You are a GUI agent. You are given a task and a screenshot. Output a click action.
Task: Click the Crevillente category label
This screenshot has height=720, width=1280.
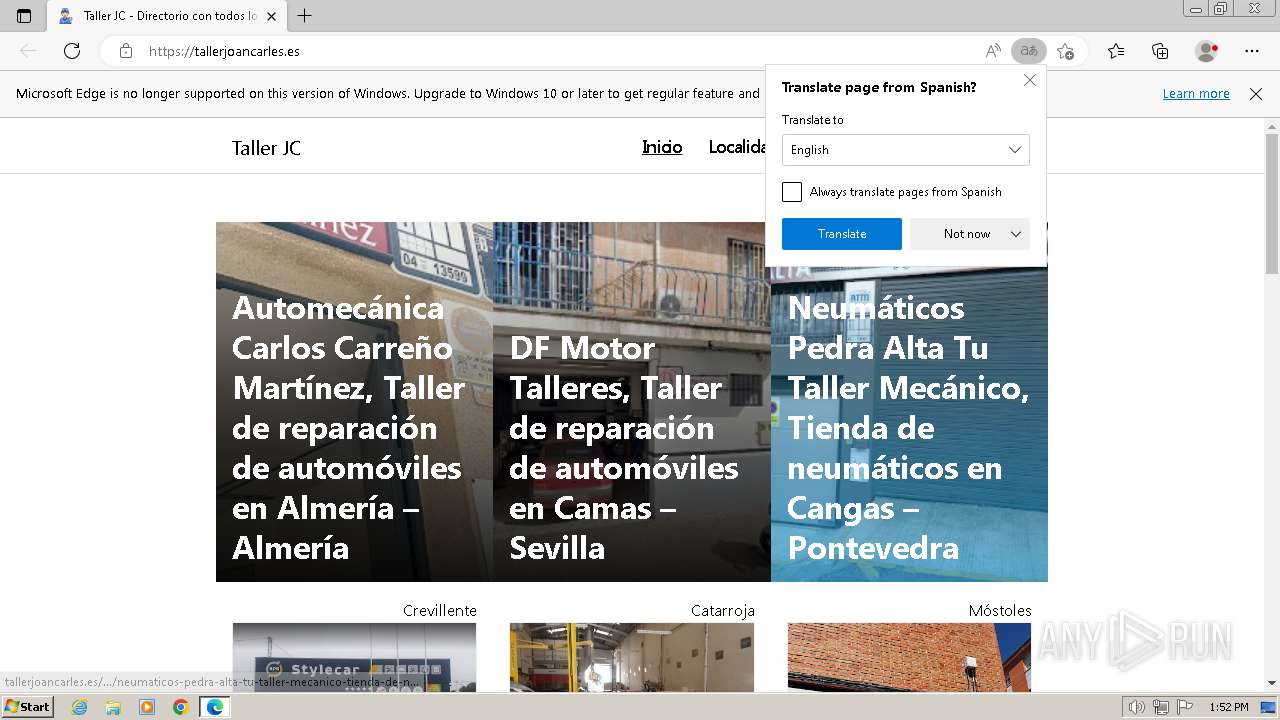coord(440,611)
